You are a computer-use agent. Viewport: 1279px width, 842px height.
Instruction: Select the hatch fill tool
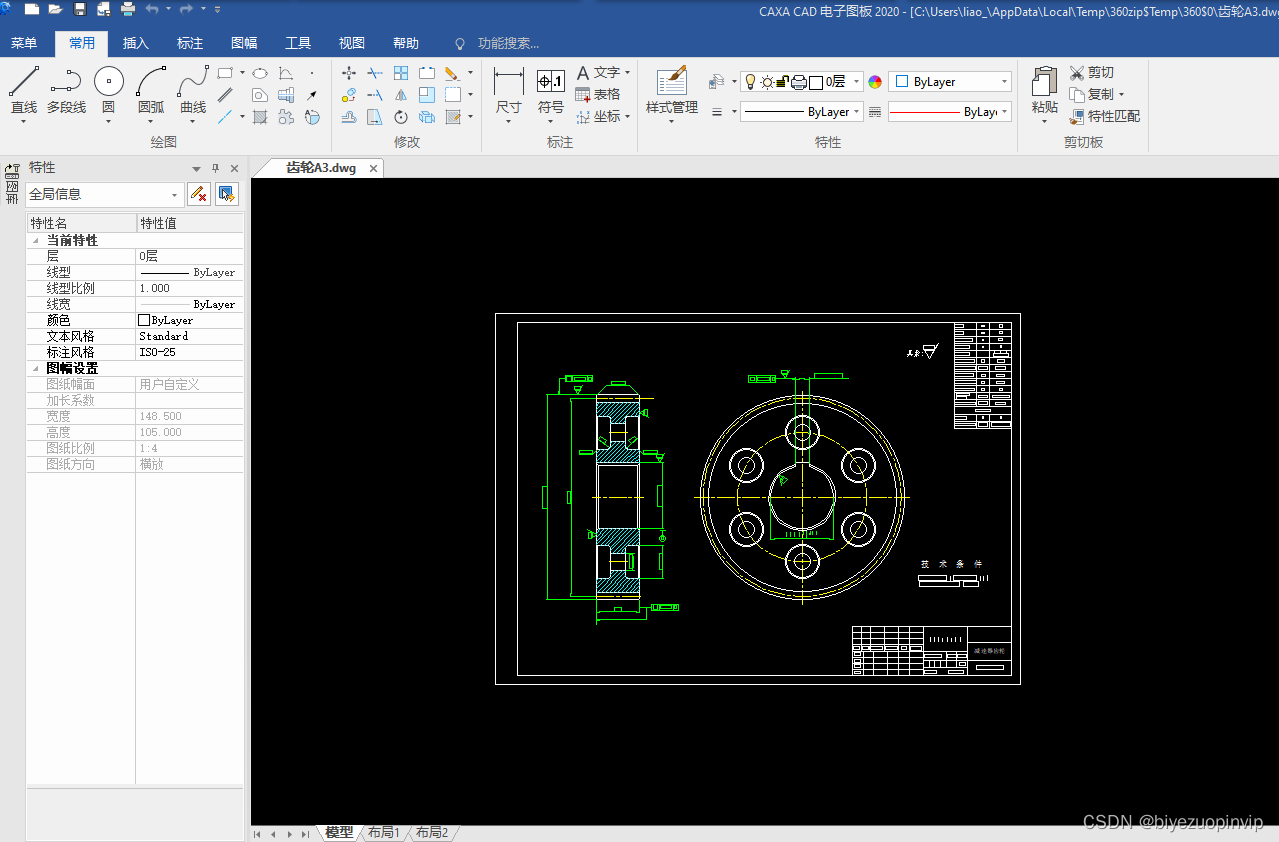pos(259,117)
